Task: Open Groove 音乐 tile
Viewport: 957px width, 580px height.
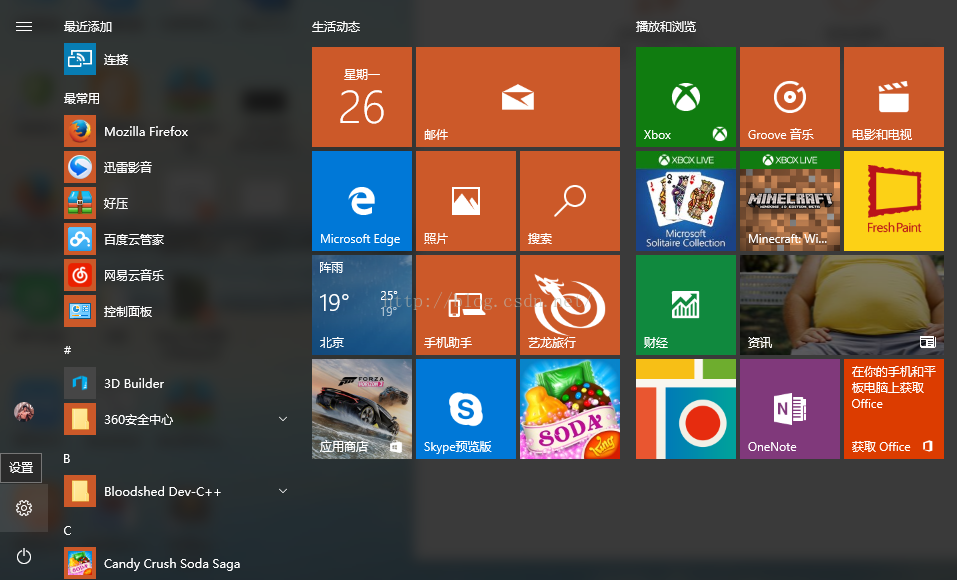Action: pos(790,97)
